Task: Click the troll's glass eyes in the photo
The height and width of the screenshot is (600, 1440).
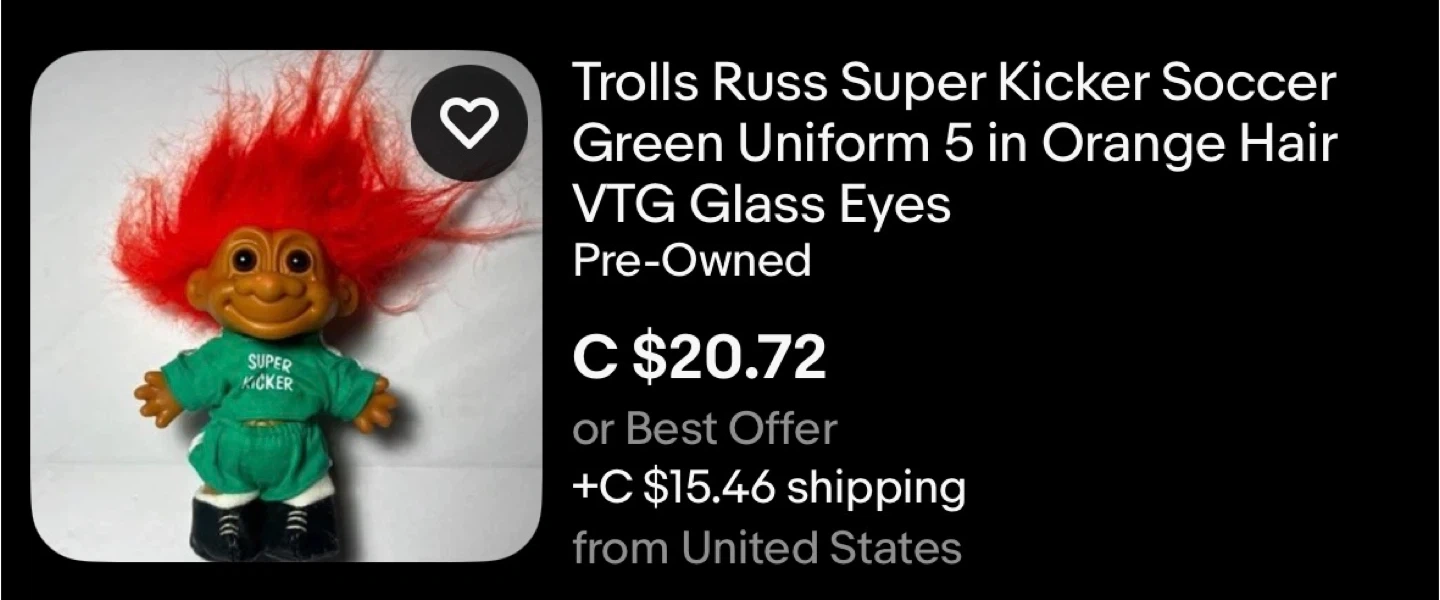Action: [x=268, y=262]
